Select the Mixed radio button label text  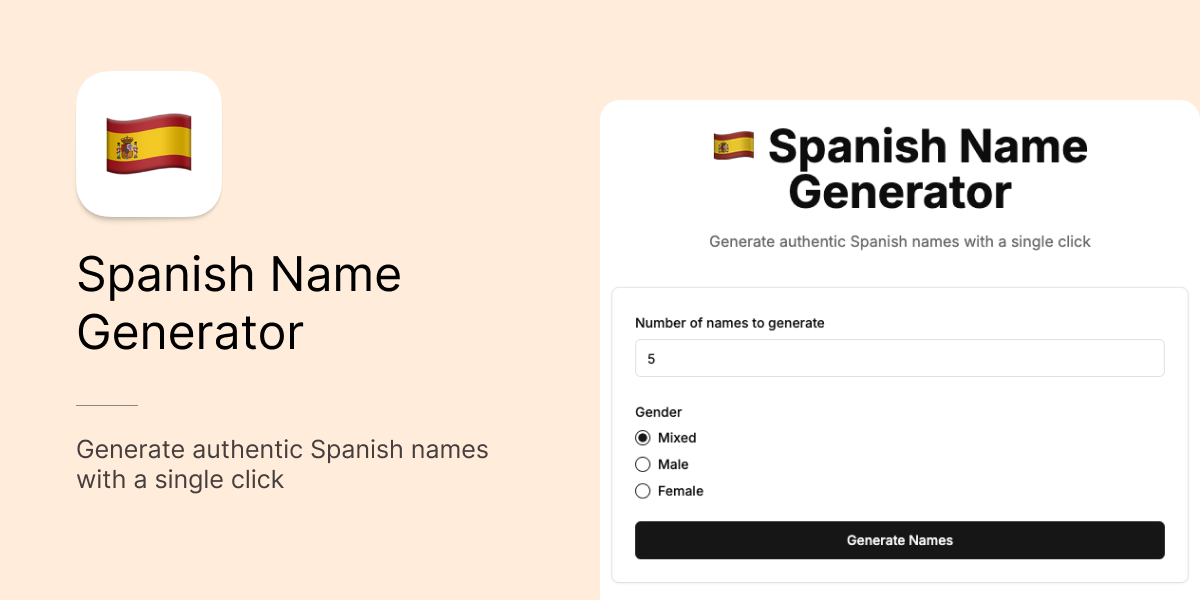677,437
